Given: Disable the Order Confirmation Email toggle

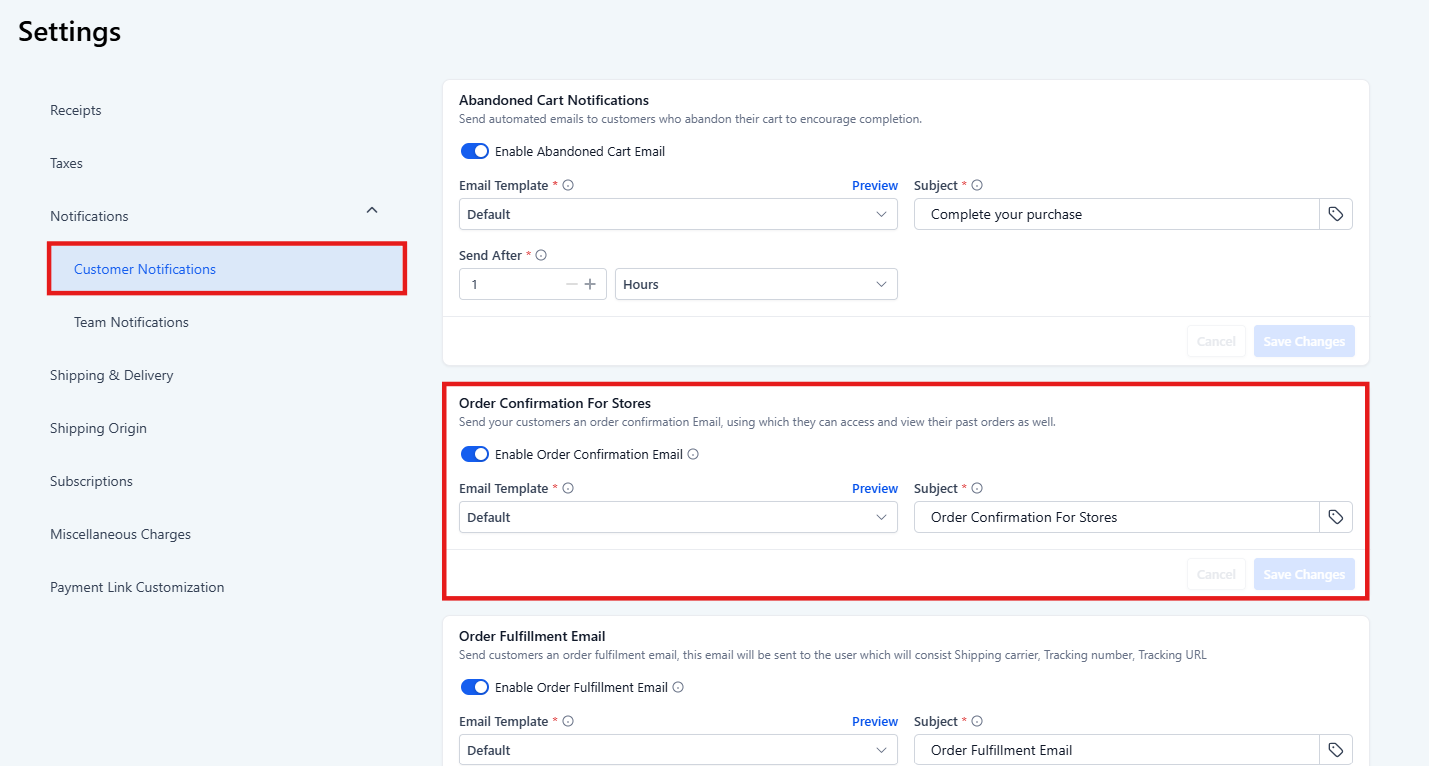Looking at the screenshot, I should (x=474, y=455).
